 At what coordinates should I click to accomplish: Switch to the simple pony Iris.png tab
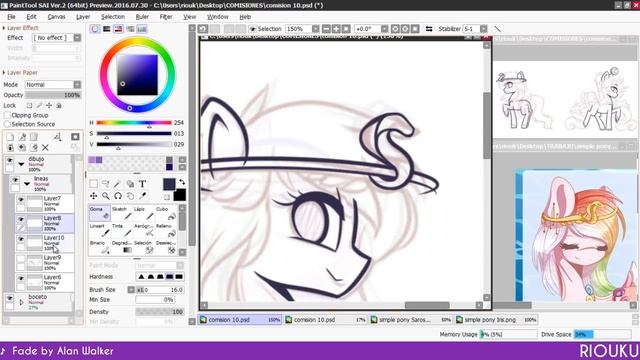pyautogui.click(x=496, y=320)
